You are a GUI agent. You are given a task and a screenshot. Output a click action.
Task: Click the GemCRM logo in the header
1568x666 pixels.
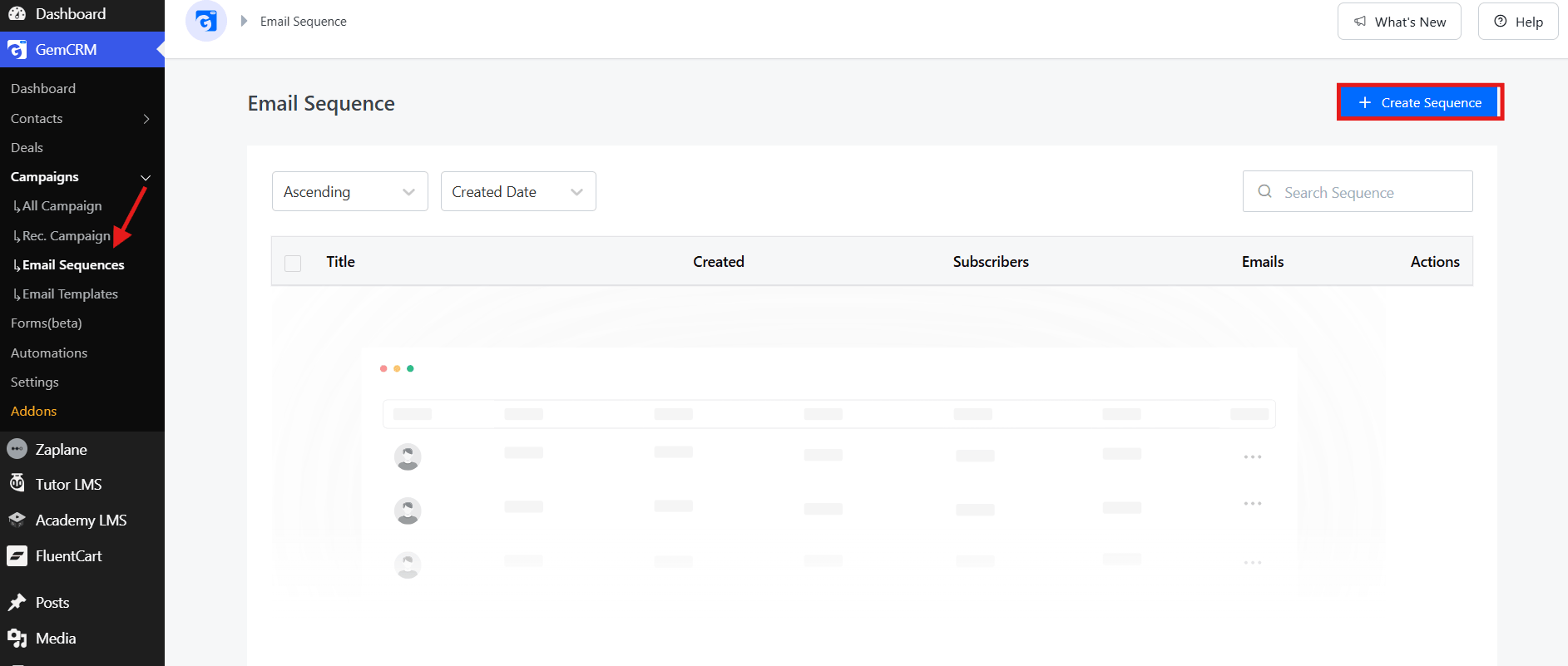206,21
